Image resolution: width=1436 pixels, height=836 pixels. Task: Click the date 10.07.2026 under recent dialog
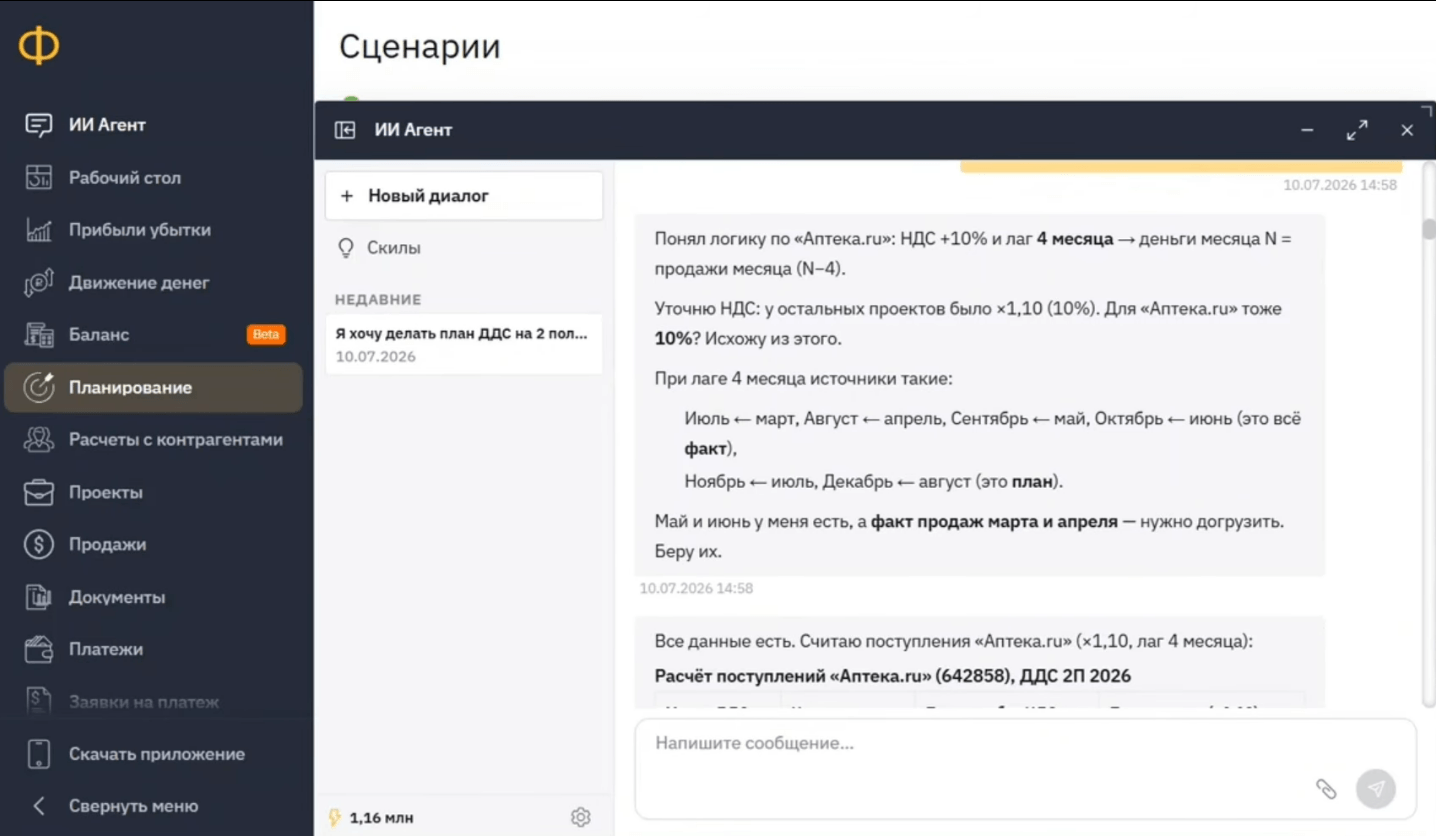[375, 357]
